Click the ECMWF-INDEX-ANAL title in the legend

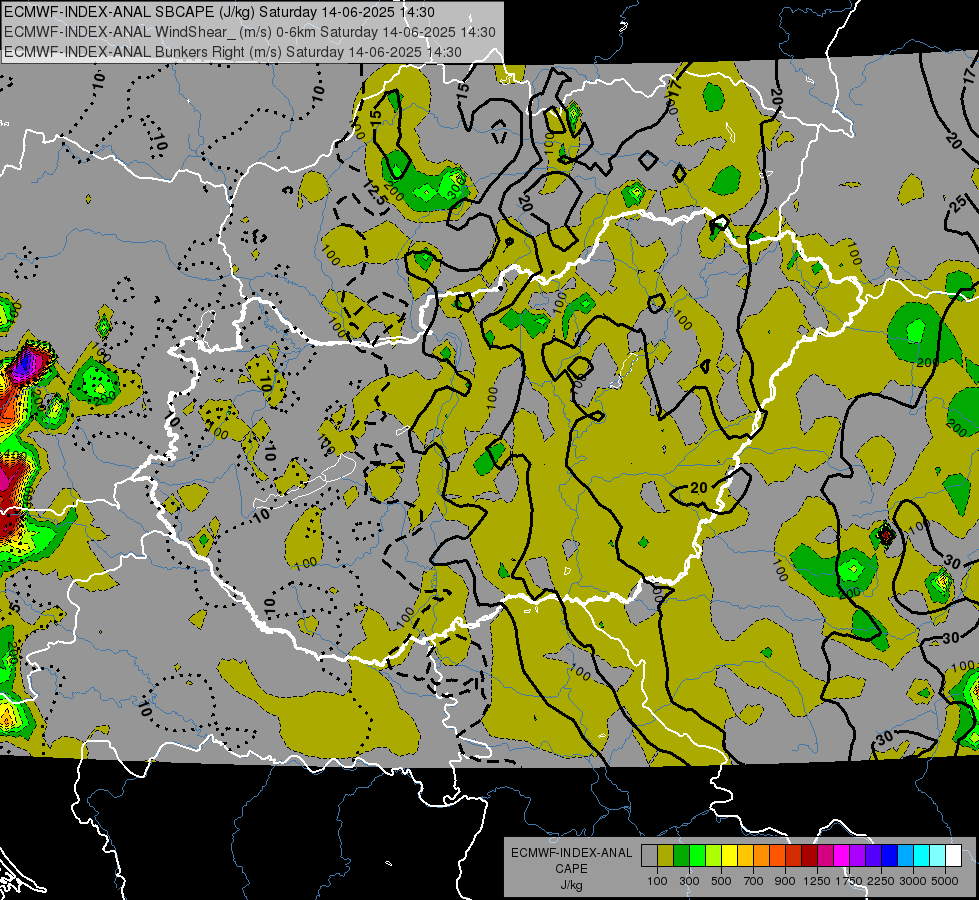(x=571, y=853)
